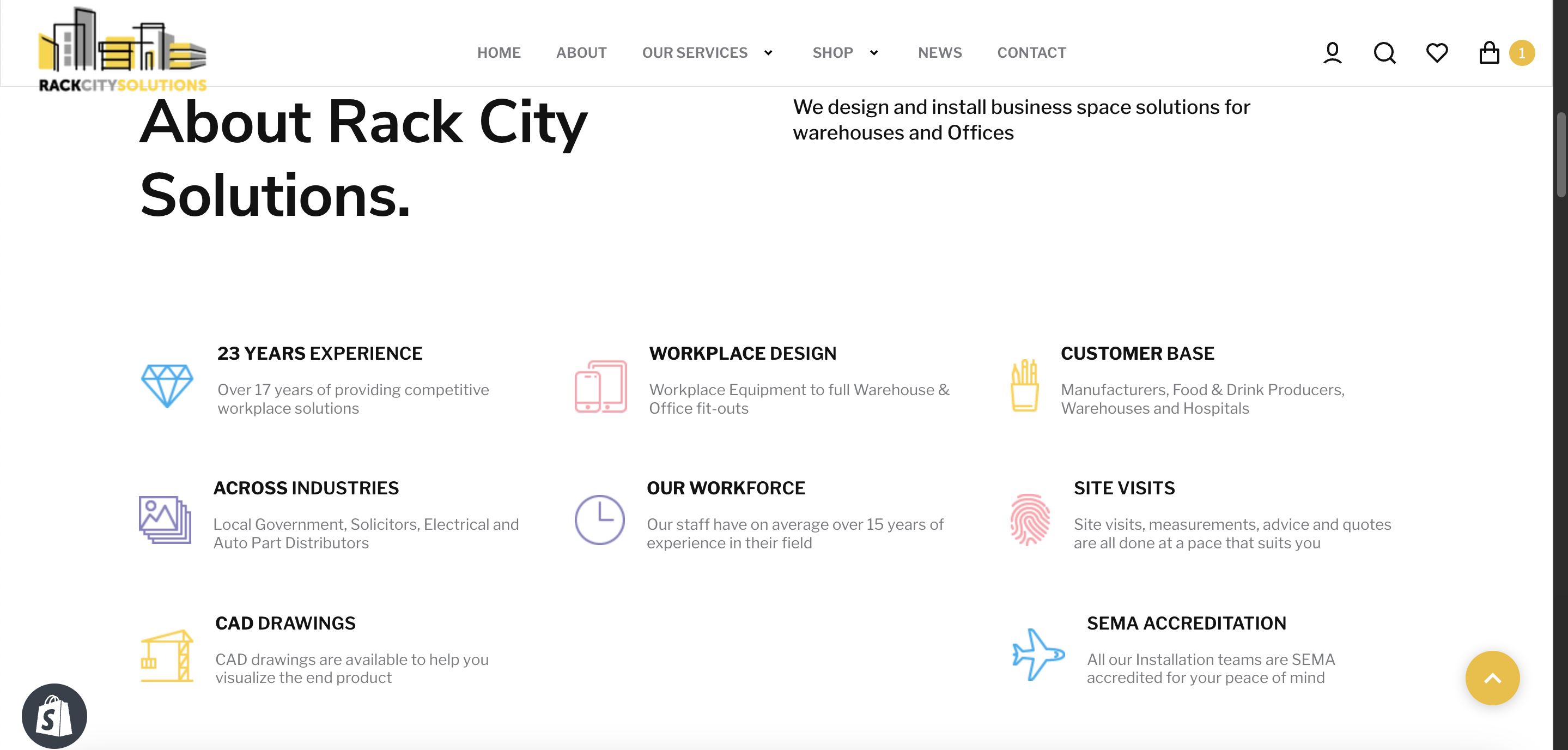Viewport: 1568px width, 750px height.
Task: Click the yellow crane CAD Drawings icon
Action: pyautogui.click(x=167, y=655)
